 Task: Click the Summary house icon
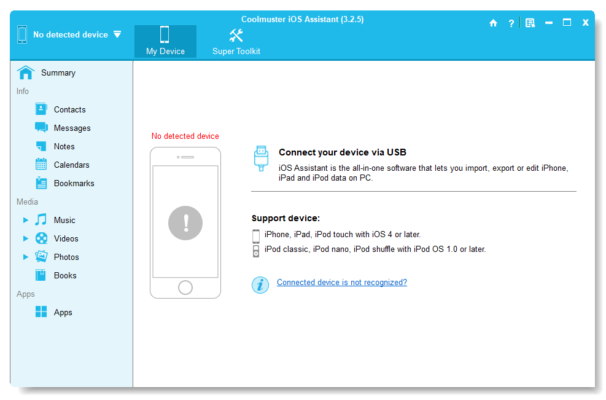[x=26, y=72]
